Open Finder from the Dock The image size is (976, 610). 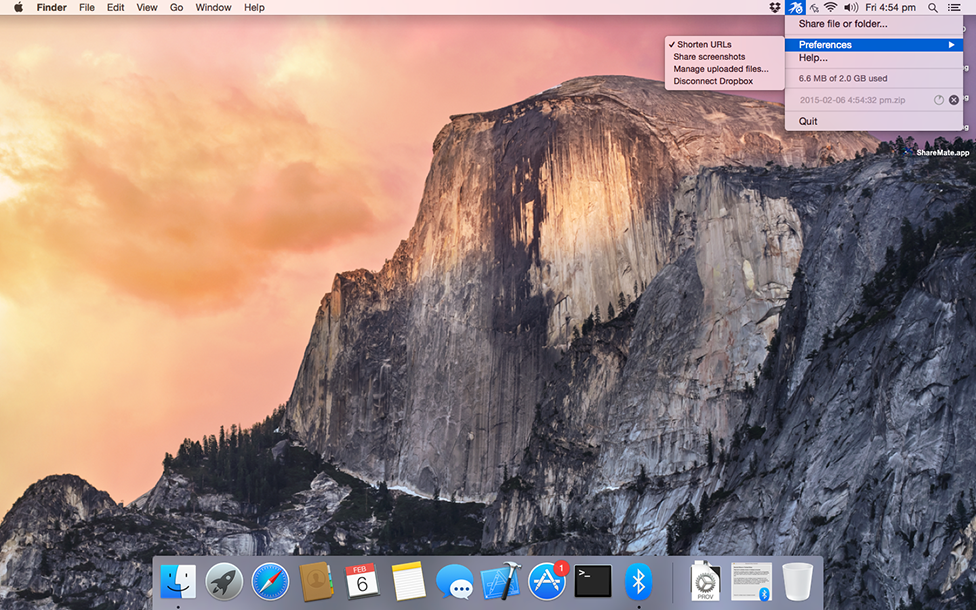(x=178, y=581)
